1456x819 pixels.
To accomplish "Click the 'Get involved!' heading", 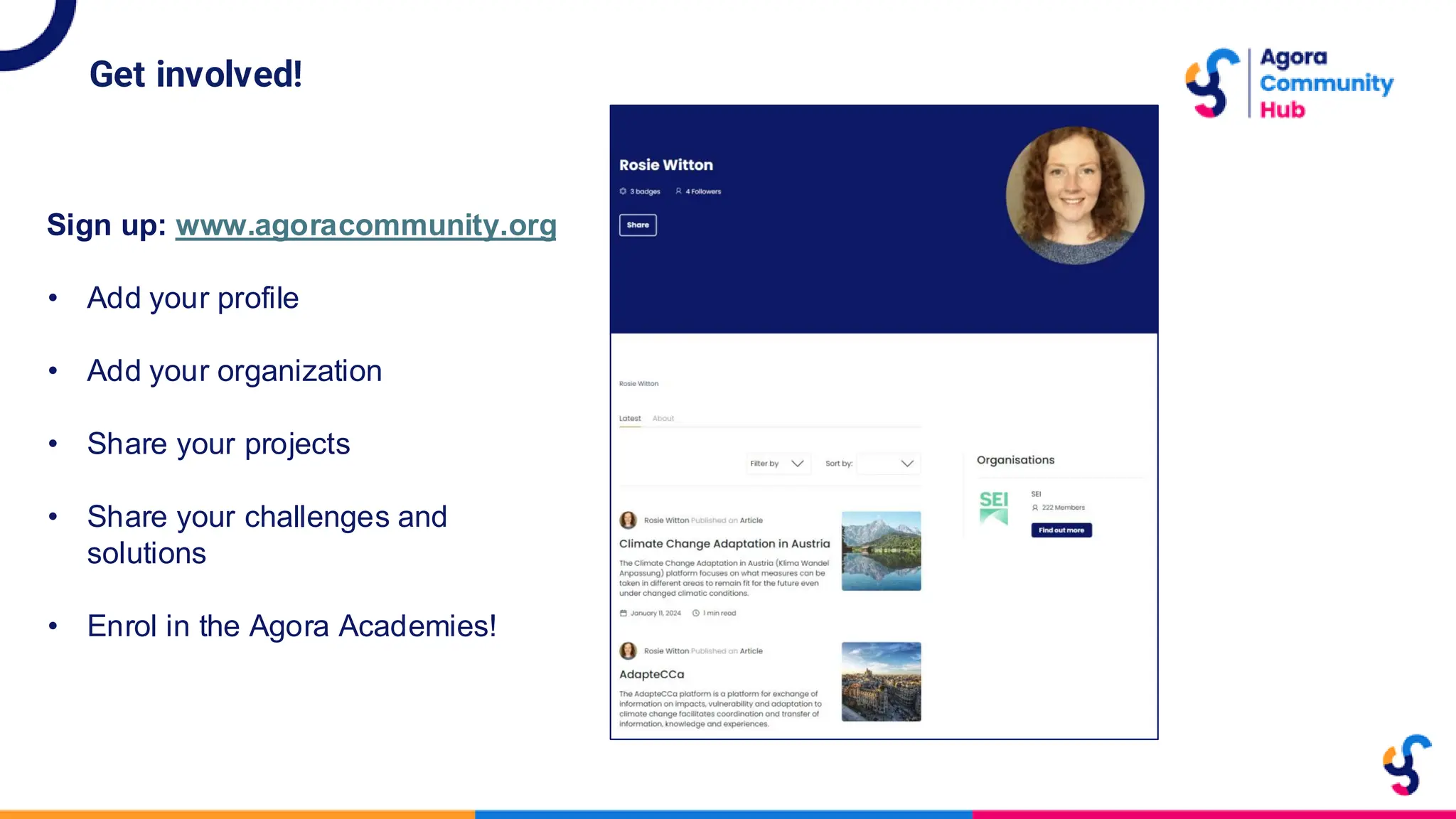I will [196, 75].
